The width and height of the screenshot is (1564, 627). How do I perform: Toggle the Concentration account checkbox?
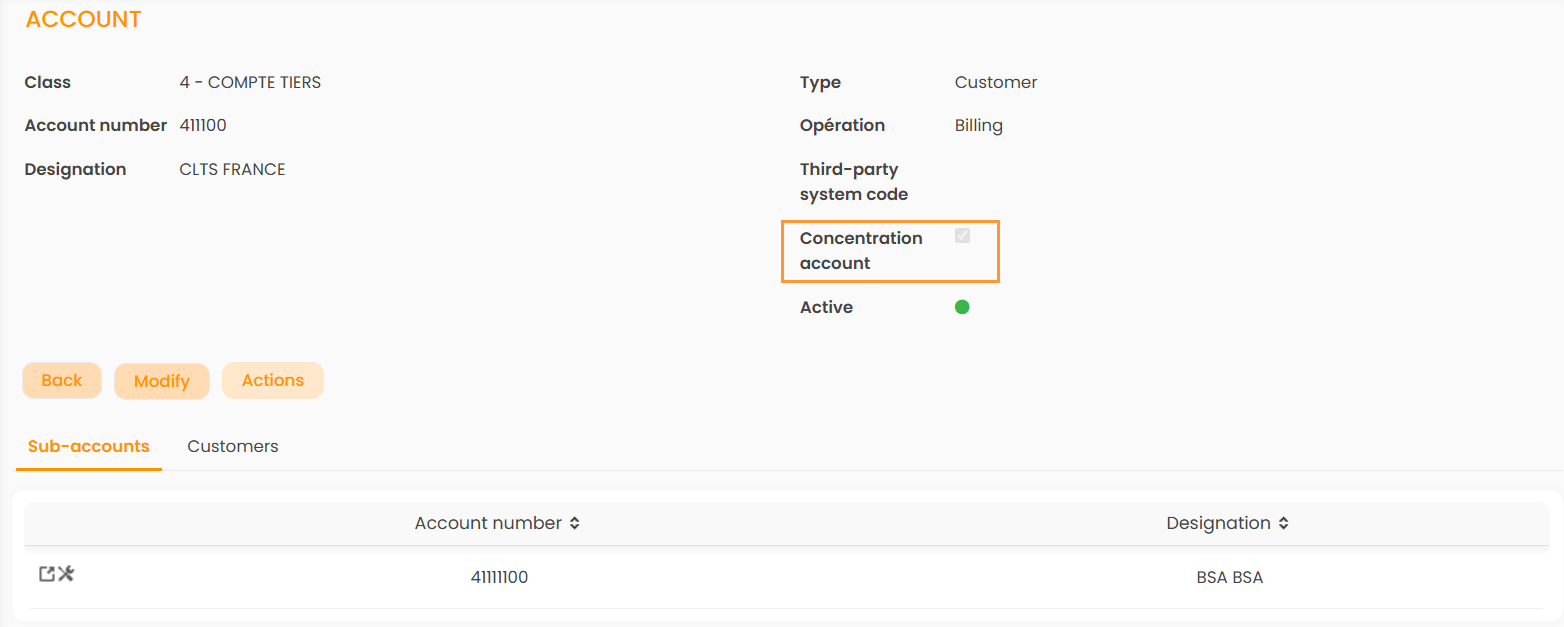[x=962, y=236]
